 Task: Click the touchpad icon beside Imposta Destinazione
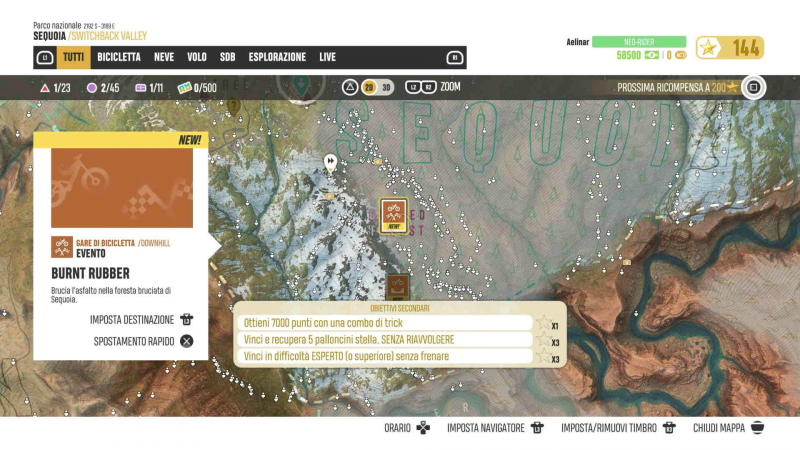click(186, 319)
